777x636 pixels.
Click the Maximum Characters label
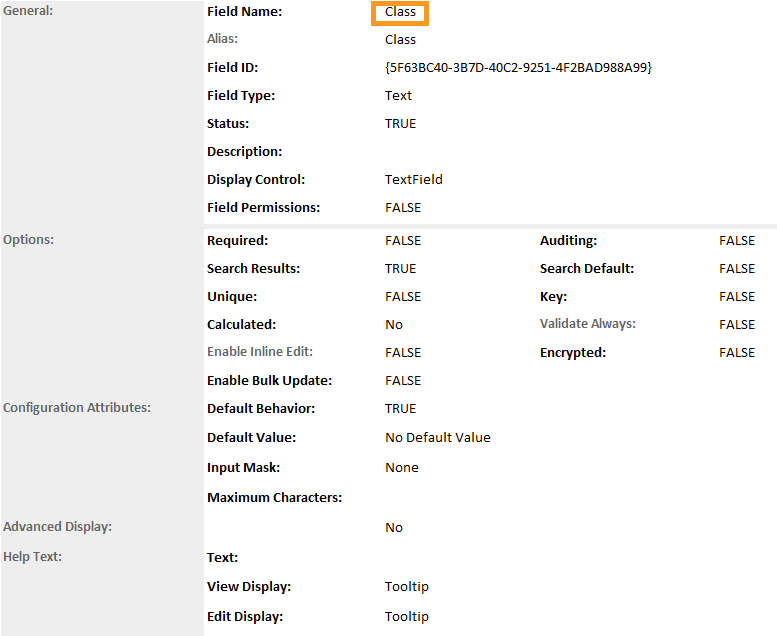coord(274,498)
